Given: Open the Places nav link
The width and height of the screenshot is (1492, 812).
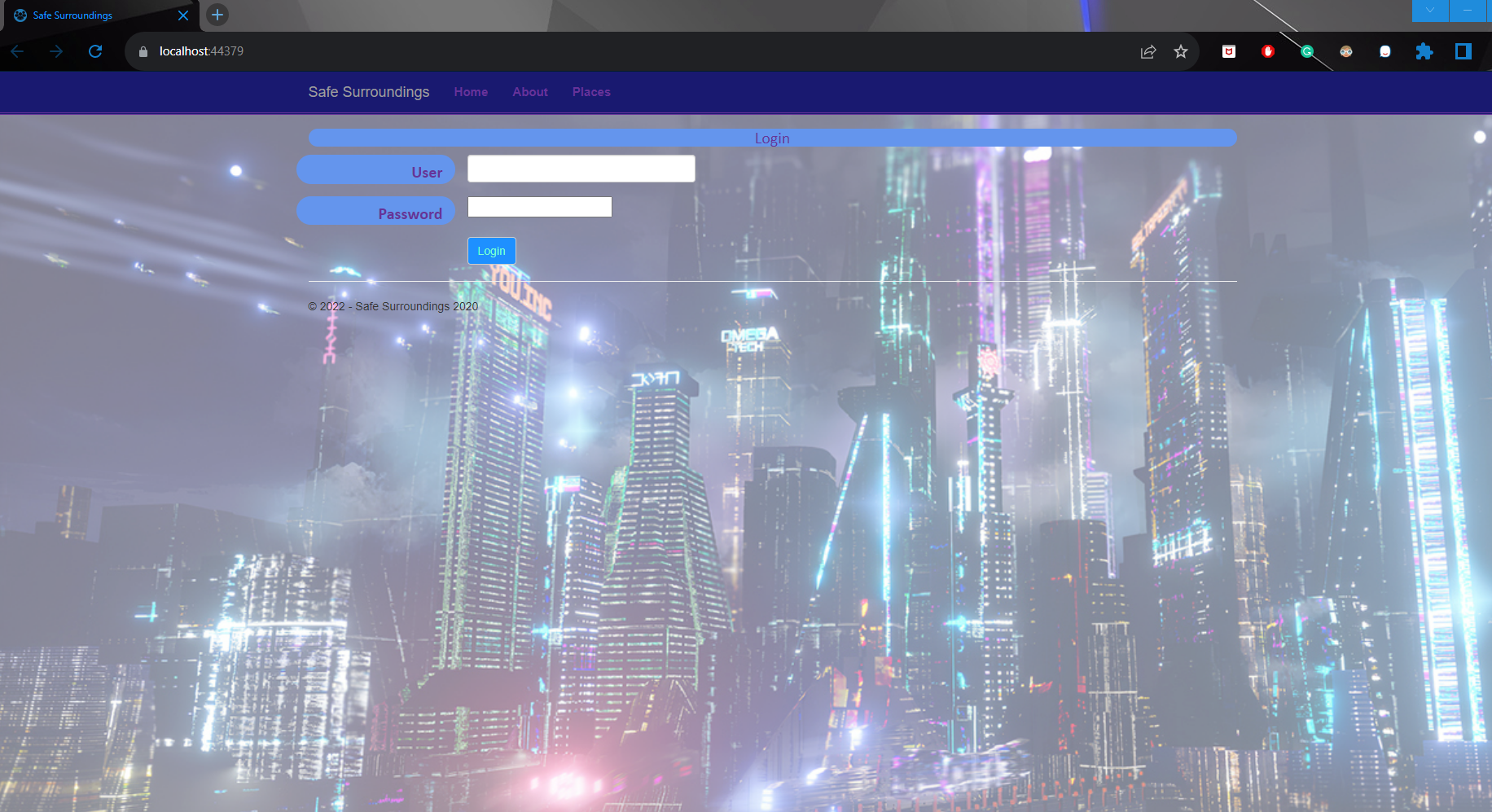Looking at the screenshot, I should (591, 92).
